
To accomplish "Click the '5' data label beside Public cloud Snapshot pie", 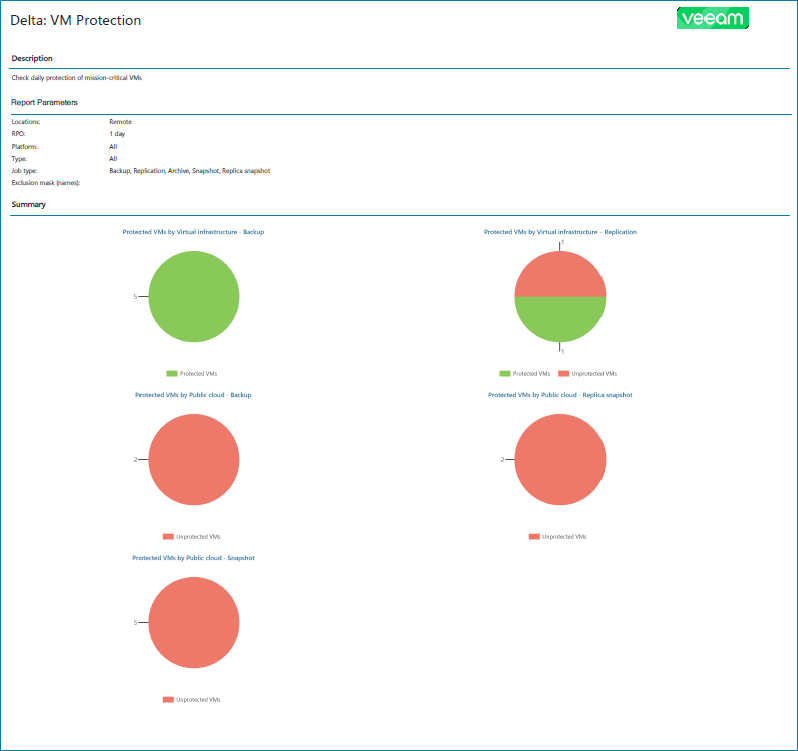I will (135, 623).
